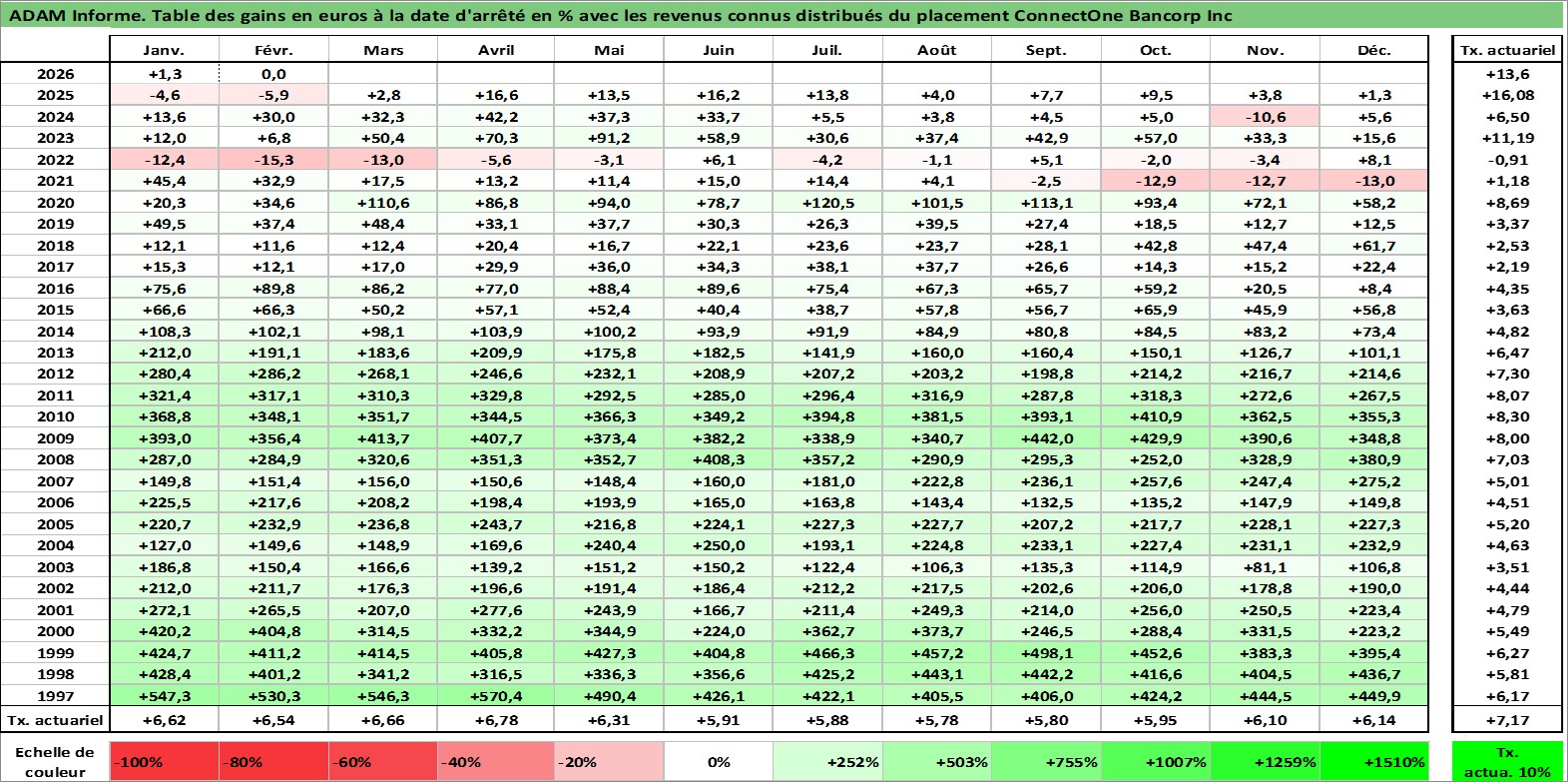The image size is (1568, 782).
Task: Click the +70,3 cell in 2023 row
Action: pyautogui.click(x=496, y=138)
